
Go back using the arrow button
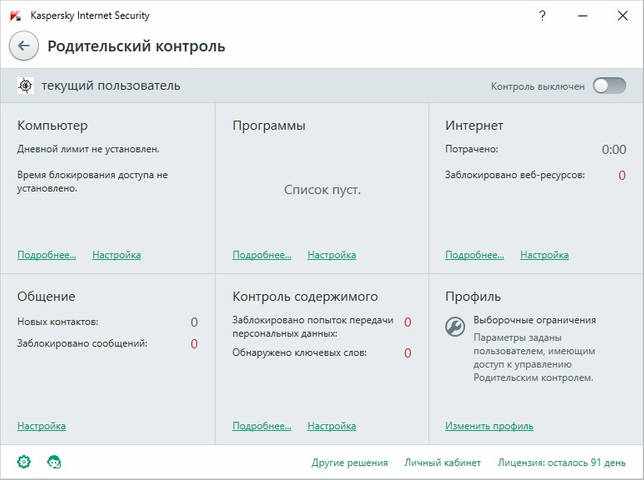[24, 46]
